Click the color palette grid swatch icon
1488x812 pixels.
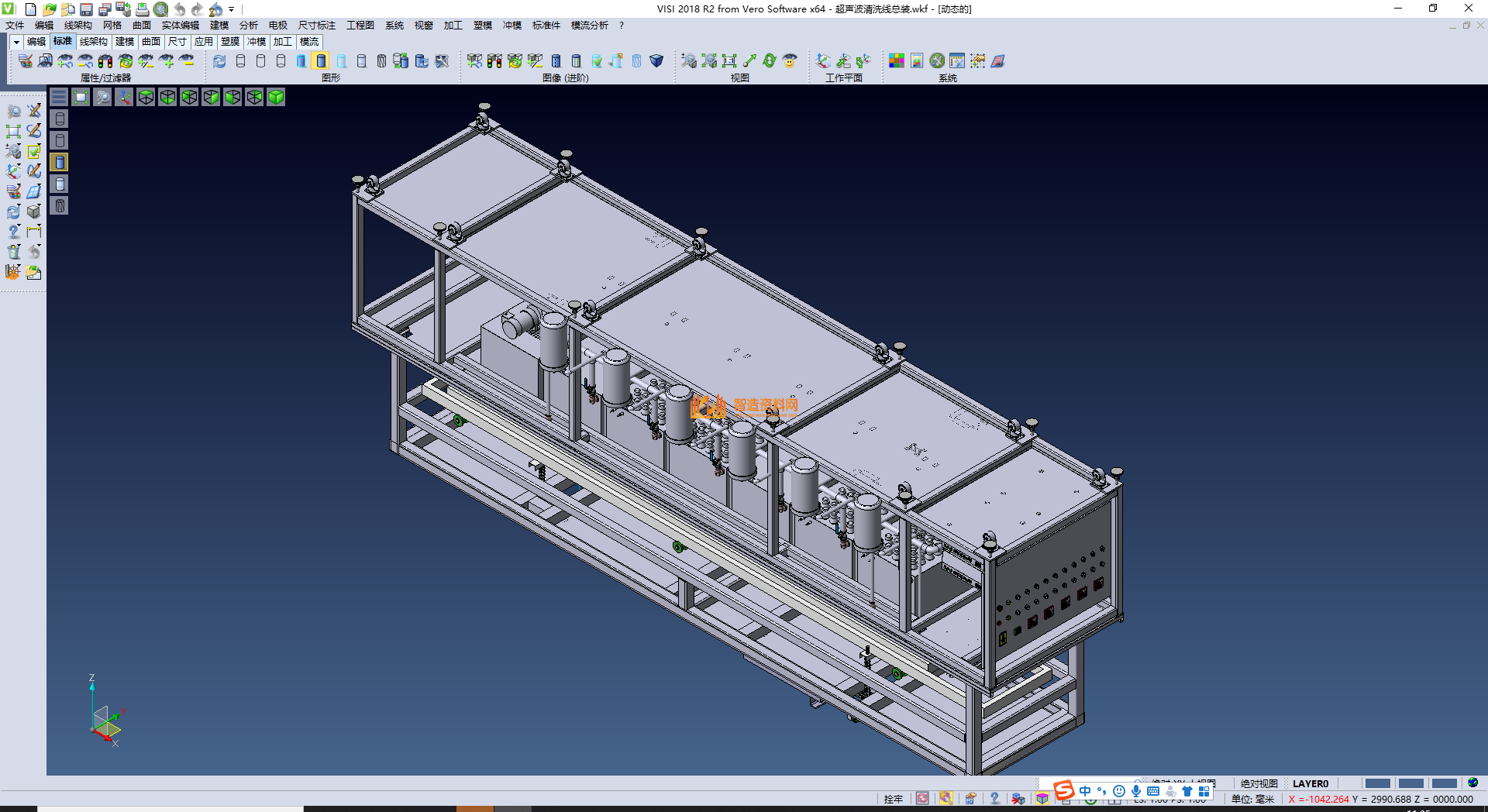click(897, 61)
